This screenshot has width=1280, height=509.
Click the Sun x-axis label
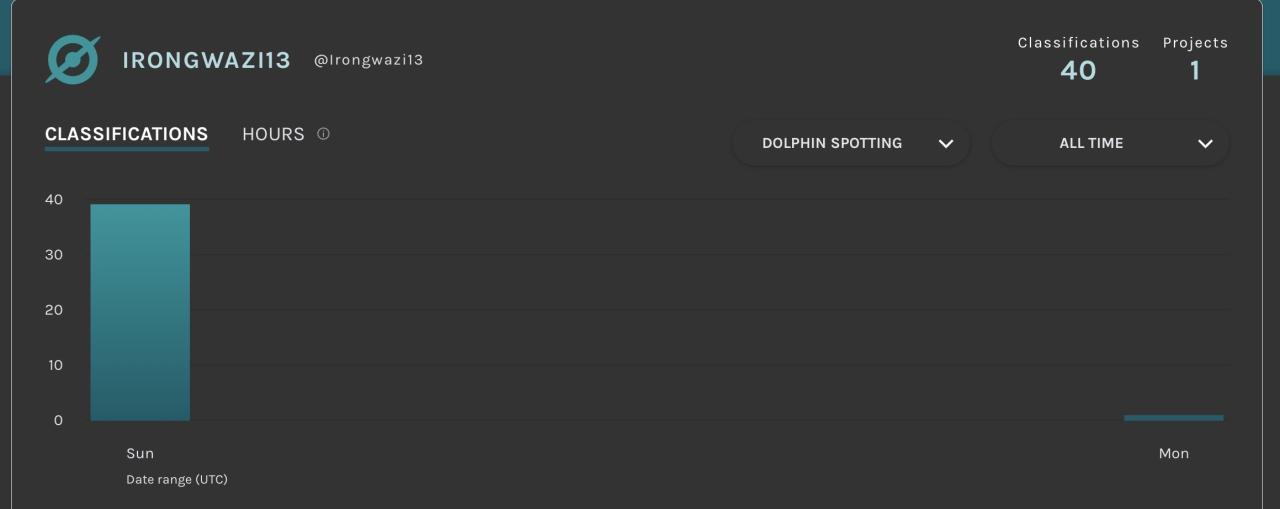(140, 453)
